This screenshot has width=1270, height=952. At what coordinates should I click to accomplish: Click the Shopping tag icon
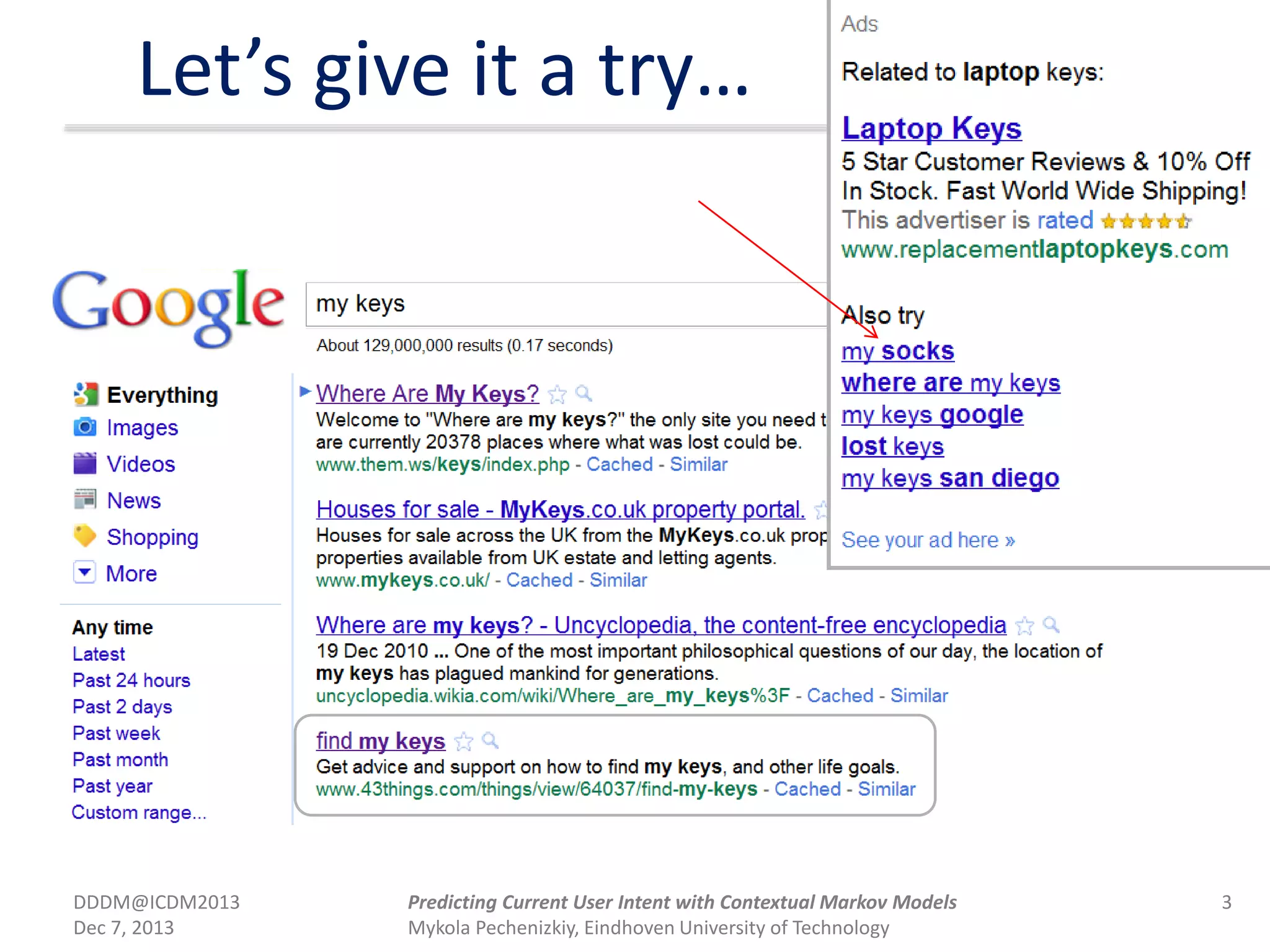pyautogui.click(x=85, y=536)
